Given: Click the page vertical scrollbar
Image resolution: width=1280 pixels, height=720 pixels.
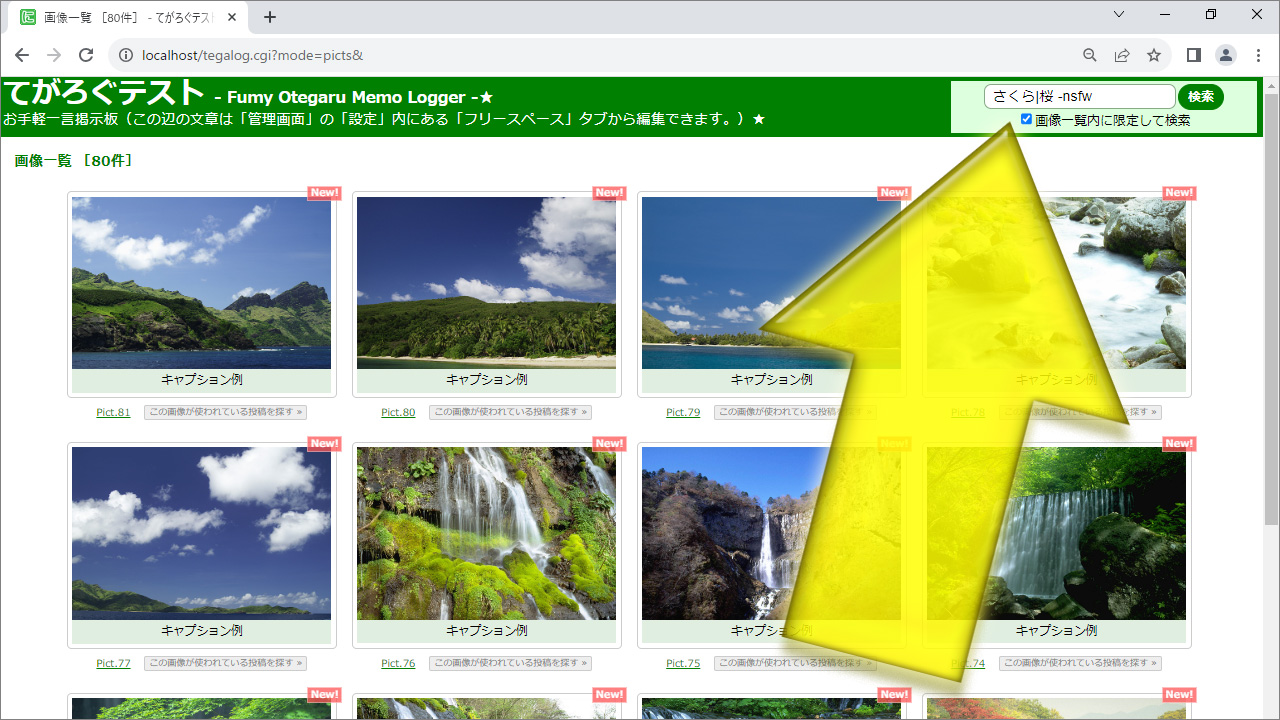Looking at the screenshot, I should pos(1271,310).
